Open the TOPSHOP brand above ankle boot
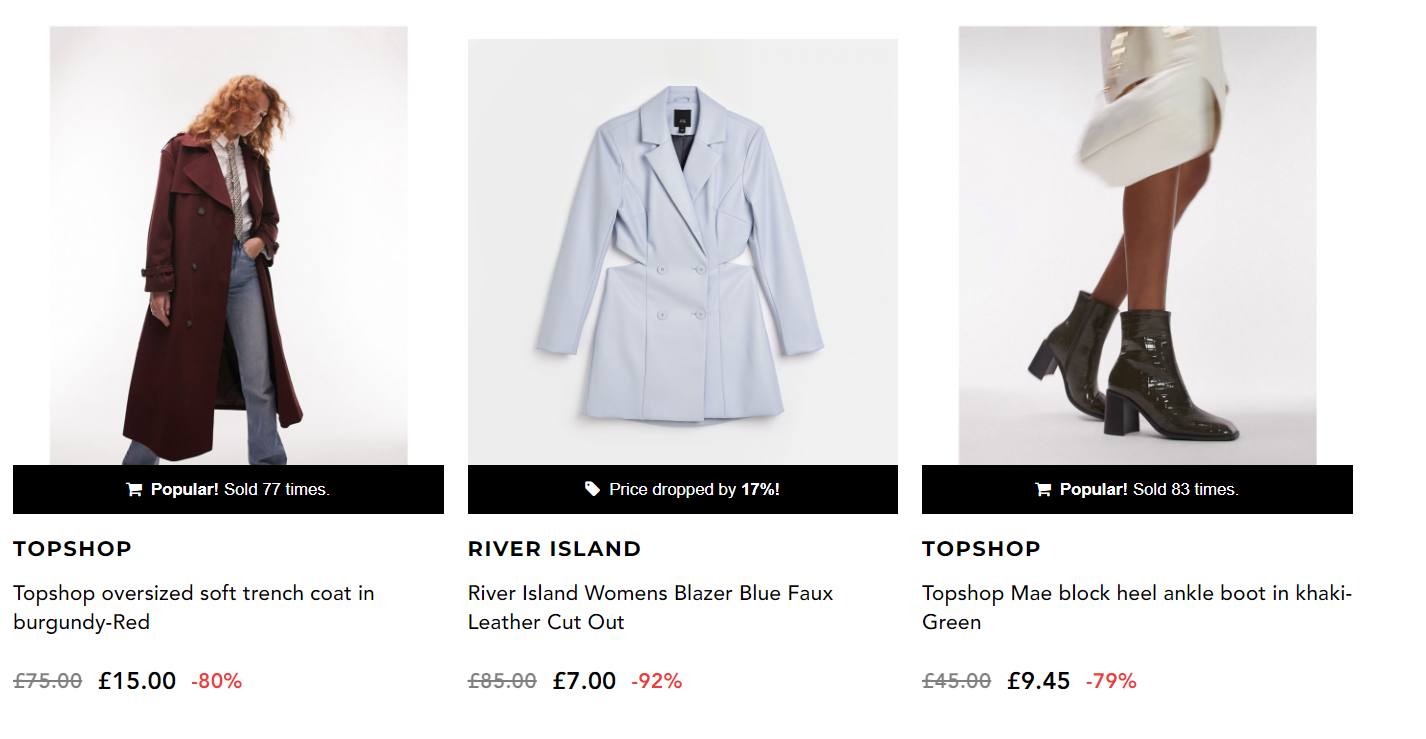 [x=981, y=549]
